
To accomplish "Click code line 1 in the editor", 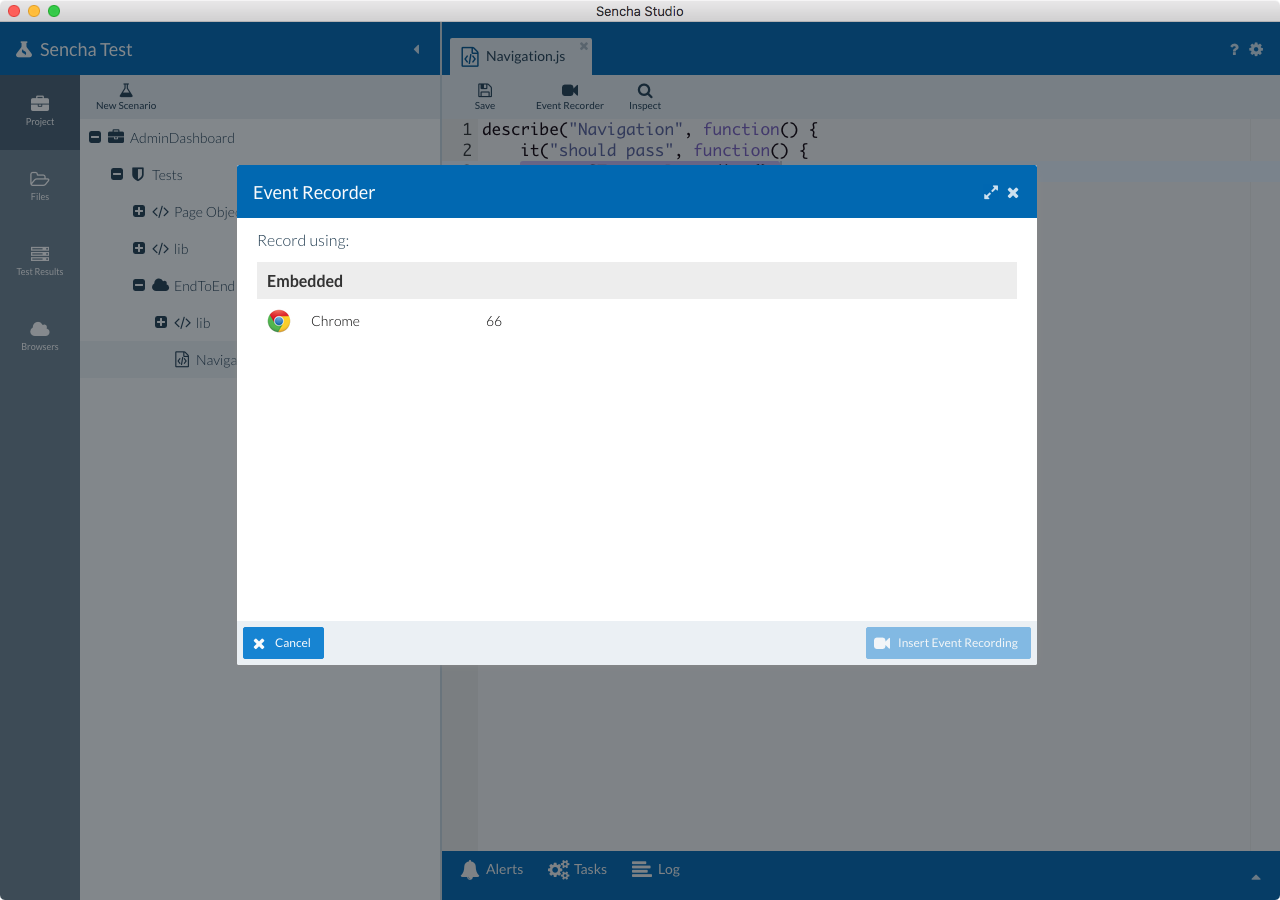I will 650,129.
